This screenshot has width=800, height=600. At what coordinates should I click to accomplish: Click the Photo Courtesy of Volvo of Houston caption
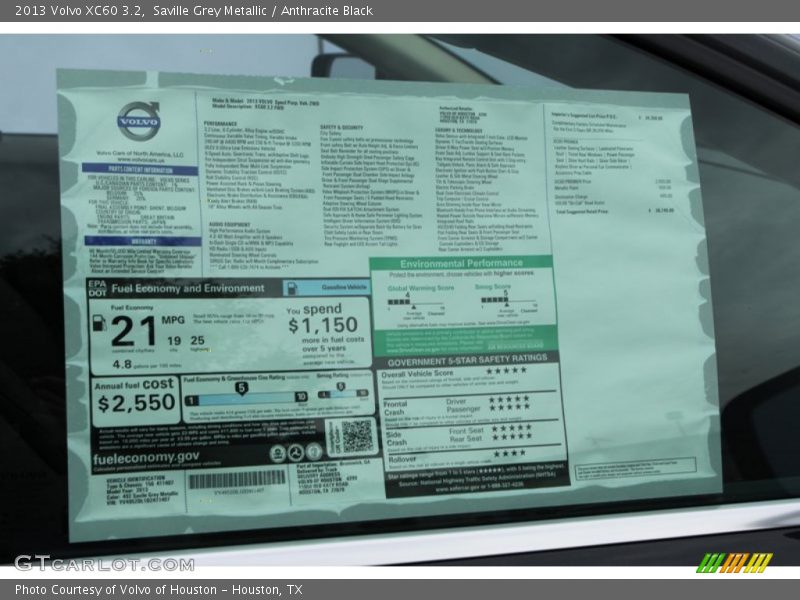158,589
